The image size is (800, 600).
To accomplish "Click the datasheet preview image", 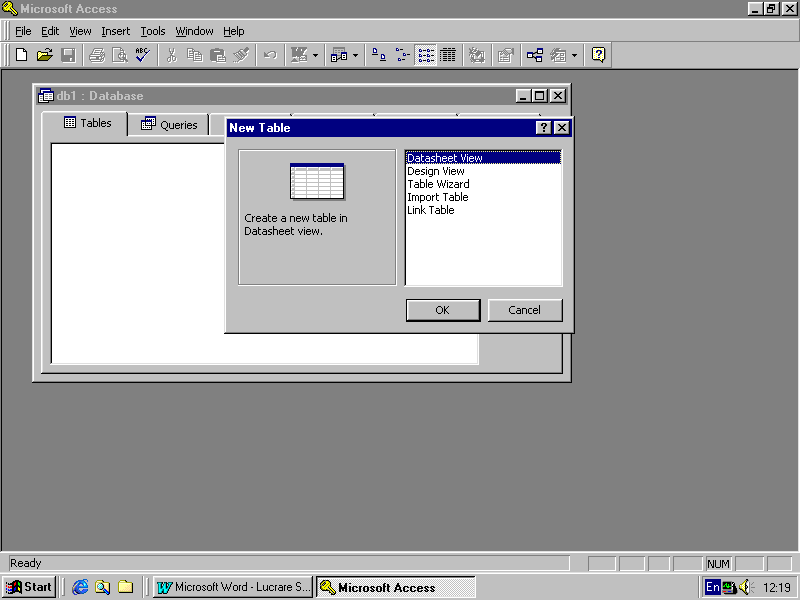I will (317, 181).
